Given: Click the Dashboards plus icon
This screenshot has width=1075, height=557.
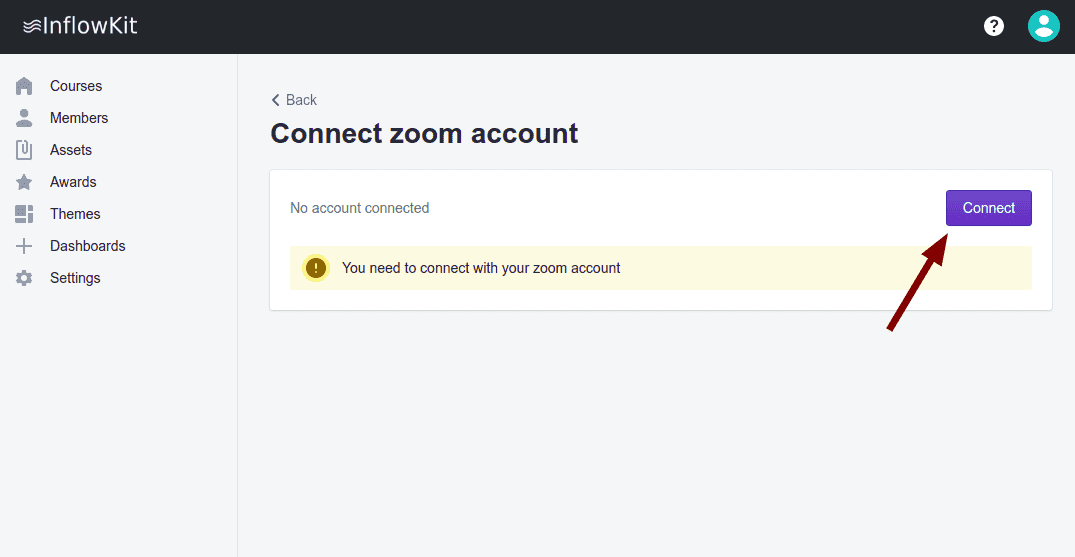Looking at the screenshot, I should (x=24, y=246).
